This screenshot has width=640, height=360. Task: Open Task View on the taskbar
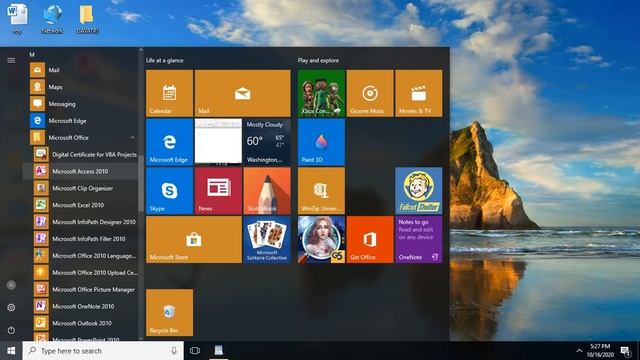click(195, 351)
